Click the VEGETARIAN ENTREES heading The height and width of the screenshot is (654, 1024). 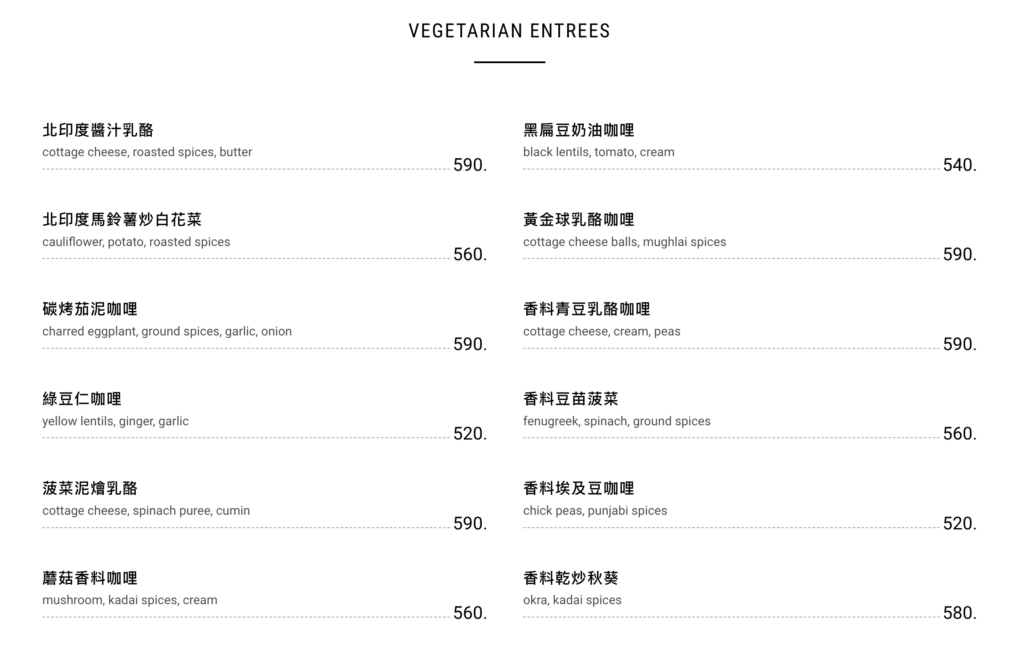[x=509, y=31]
